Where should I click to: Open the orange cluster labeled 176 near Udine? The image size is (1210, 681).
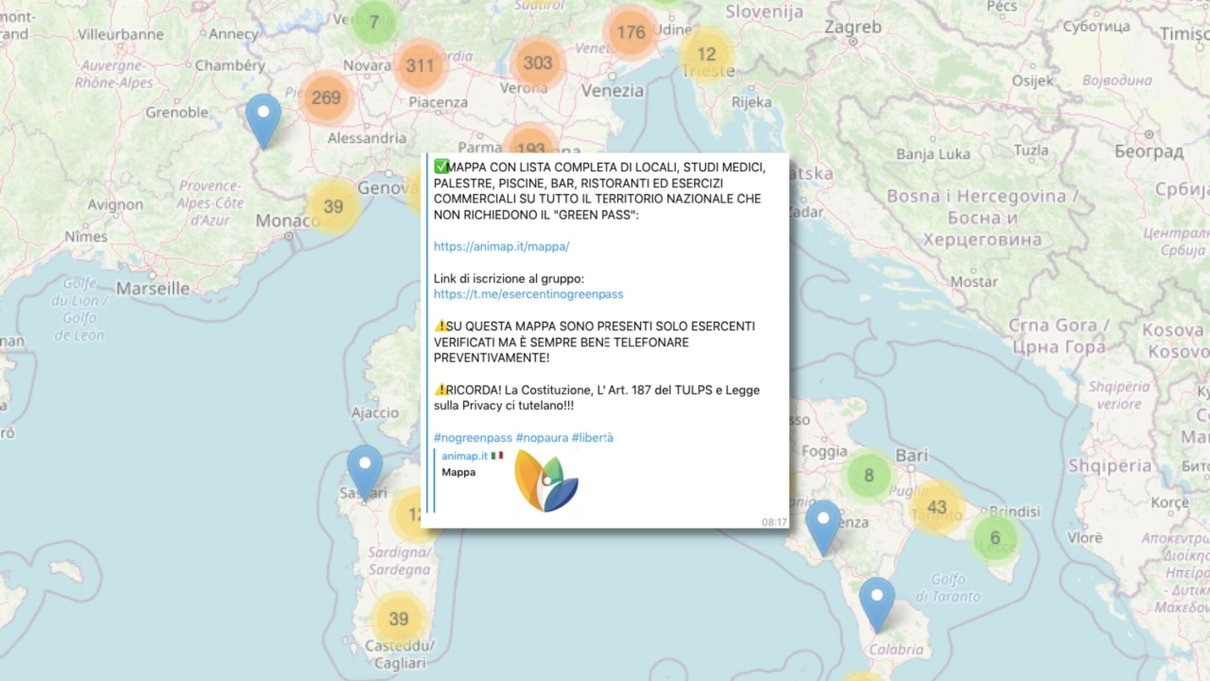click(x=631, y=32)
